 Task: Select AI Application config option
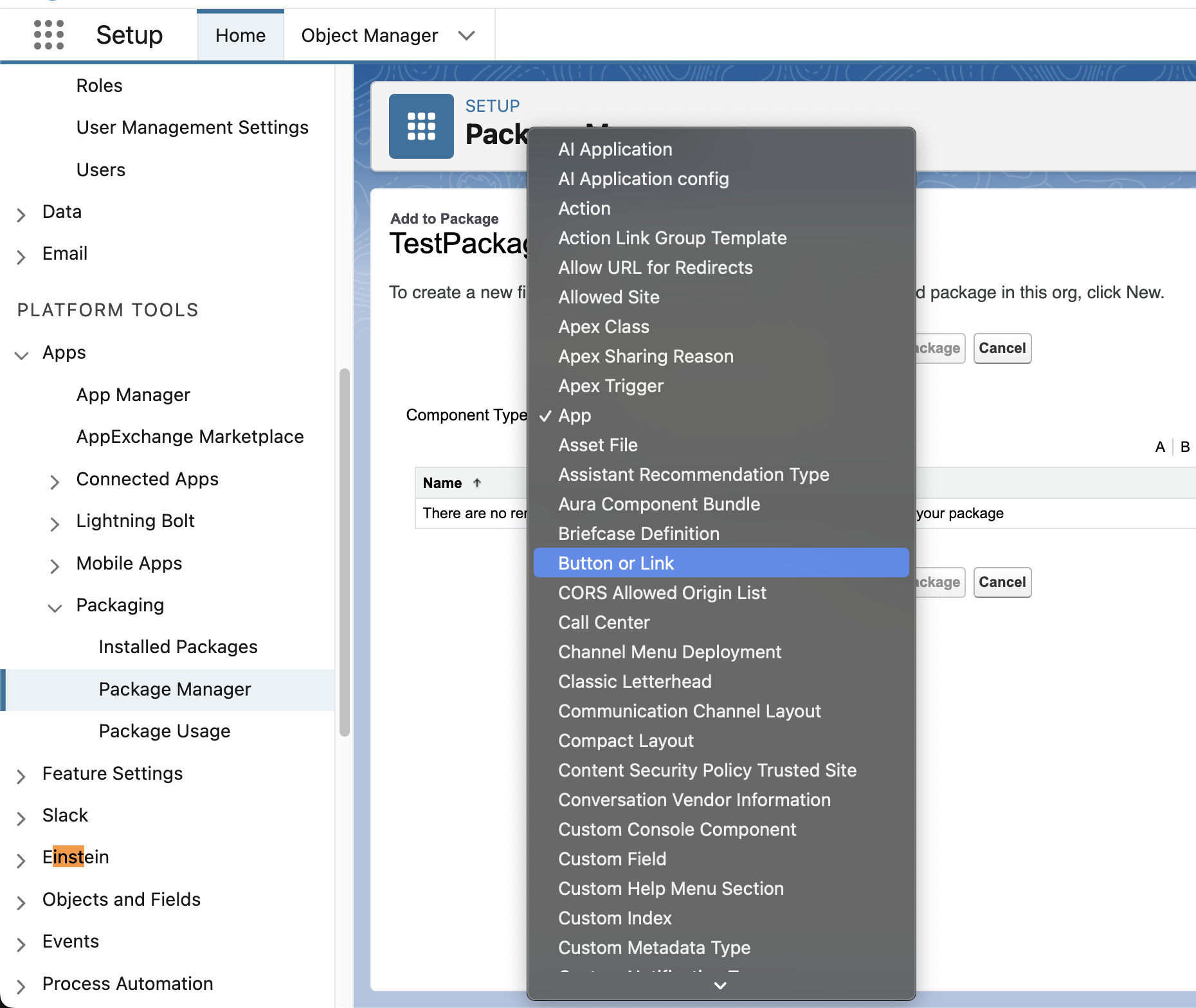pos(721,179)
